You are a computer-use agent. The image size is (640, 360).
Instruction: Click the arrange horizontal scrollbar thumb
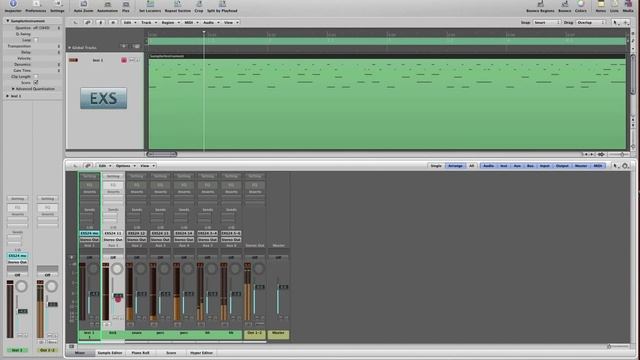pyautogui.click(x=162, y=154)
